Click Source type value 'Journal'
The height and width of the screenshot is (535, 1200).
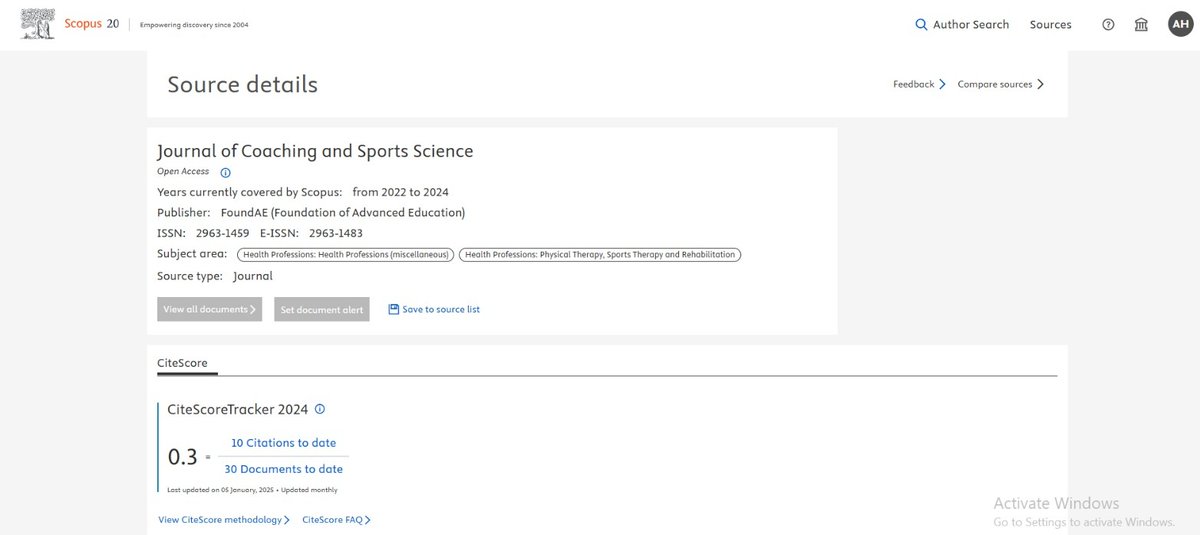pyautogui.click(x=253, y=275)
